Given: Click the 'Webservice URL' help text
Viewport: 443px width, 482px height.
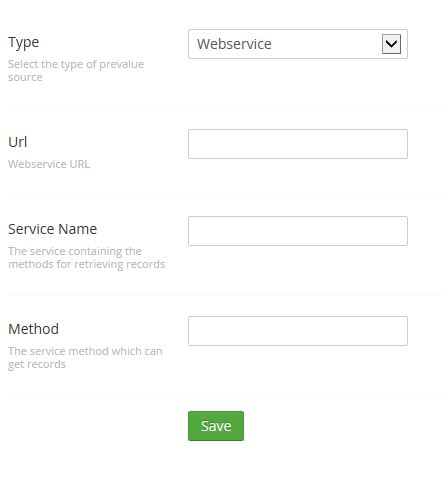Looking at the screenshot, I should pos(49,164).
